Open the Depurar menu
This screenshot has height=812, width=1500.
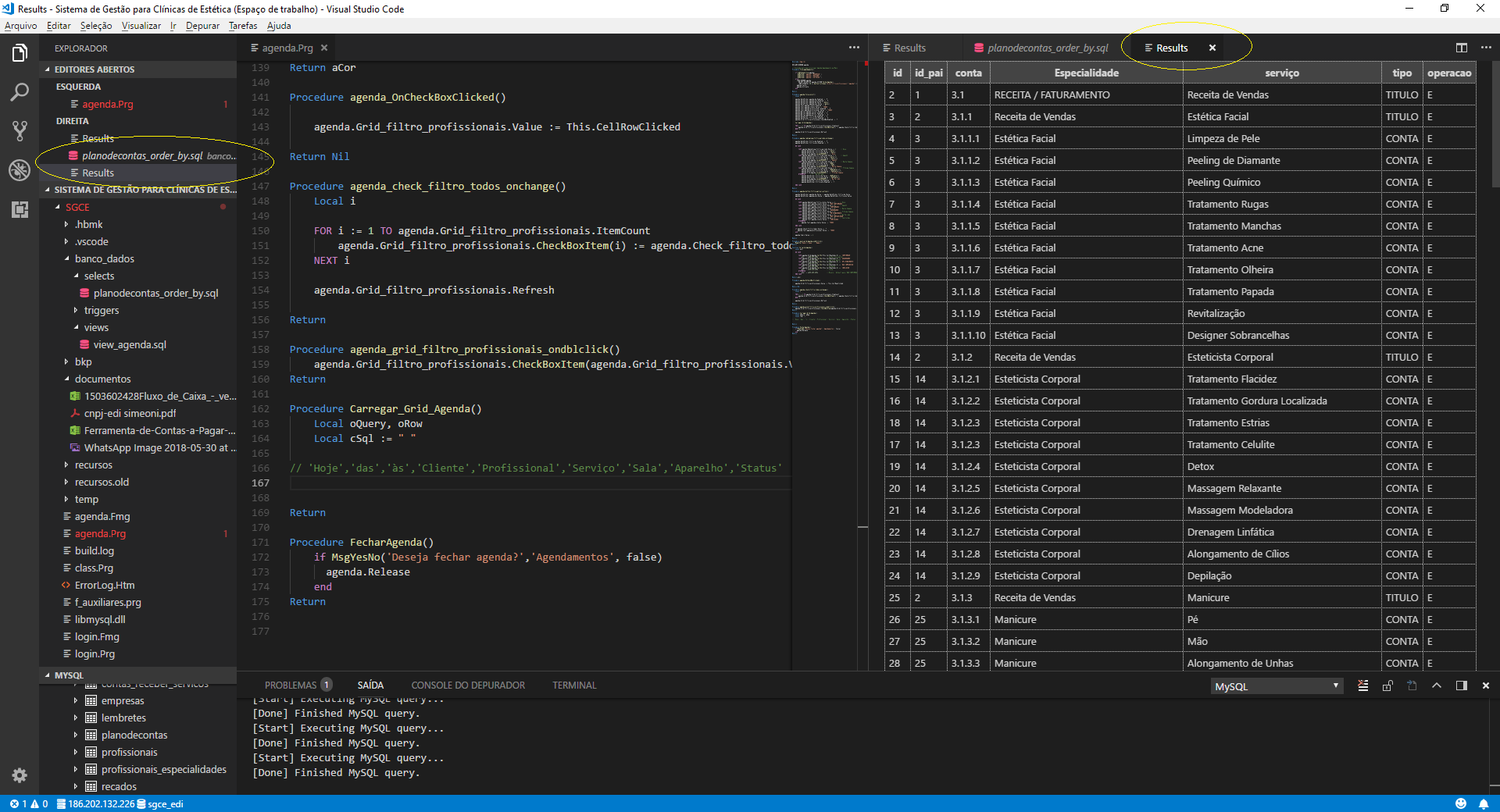(202, 26)
